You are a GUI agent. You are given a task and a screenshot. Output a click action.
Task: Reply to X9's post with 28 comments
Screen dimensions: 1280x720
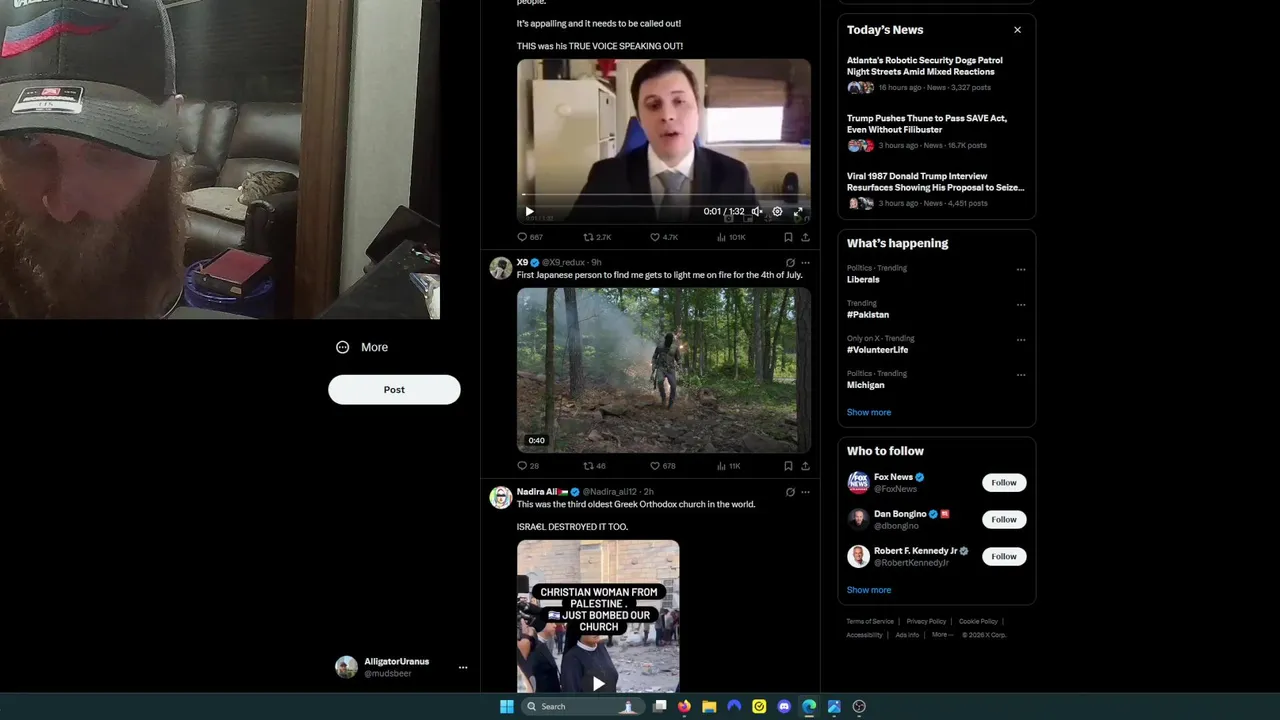pyautogui.click(x=527, y=466)
